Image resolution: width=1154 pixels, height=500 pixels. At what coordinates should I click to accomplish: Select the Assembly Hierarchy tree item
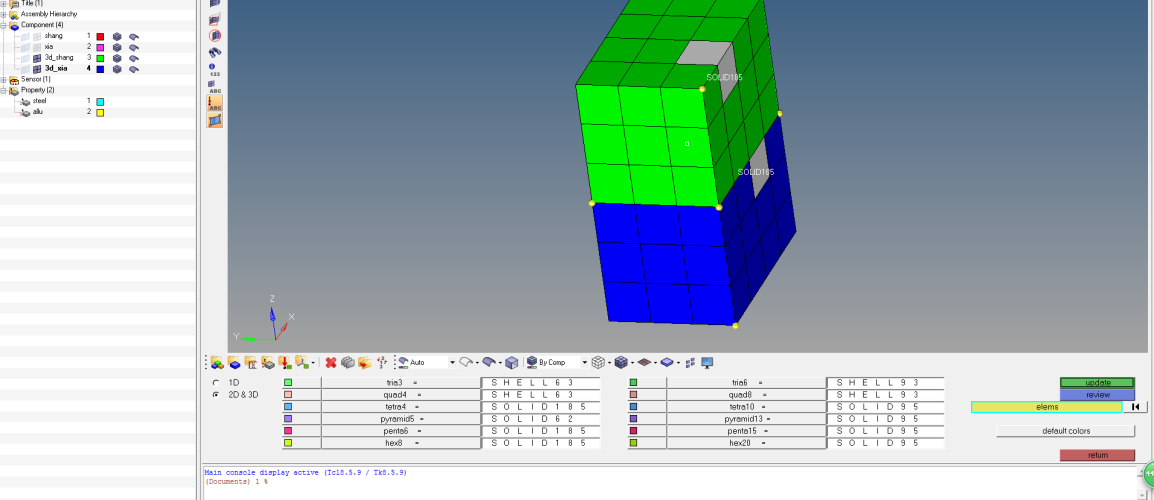pyautogui.click(x=49, y=14)
